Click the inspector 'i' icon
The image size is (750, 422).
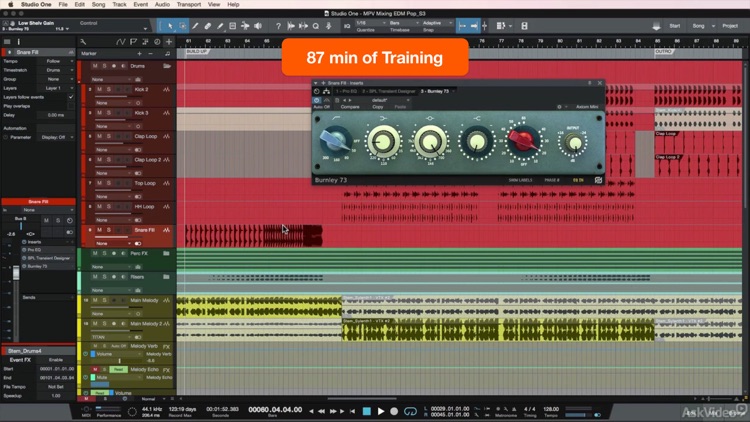(x=19, y=42)
